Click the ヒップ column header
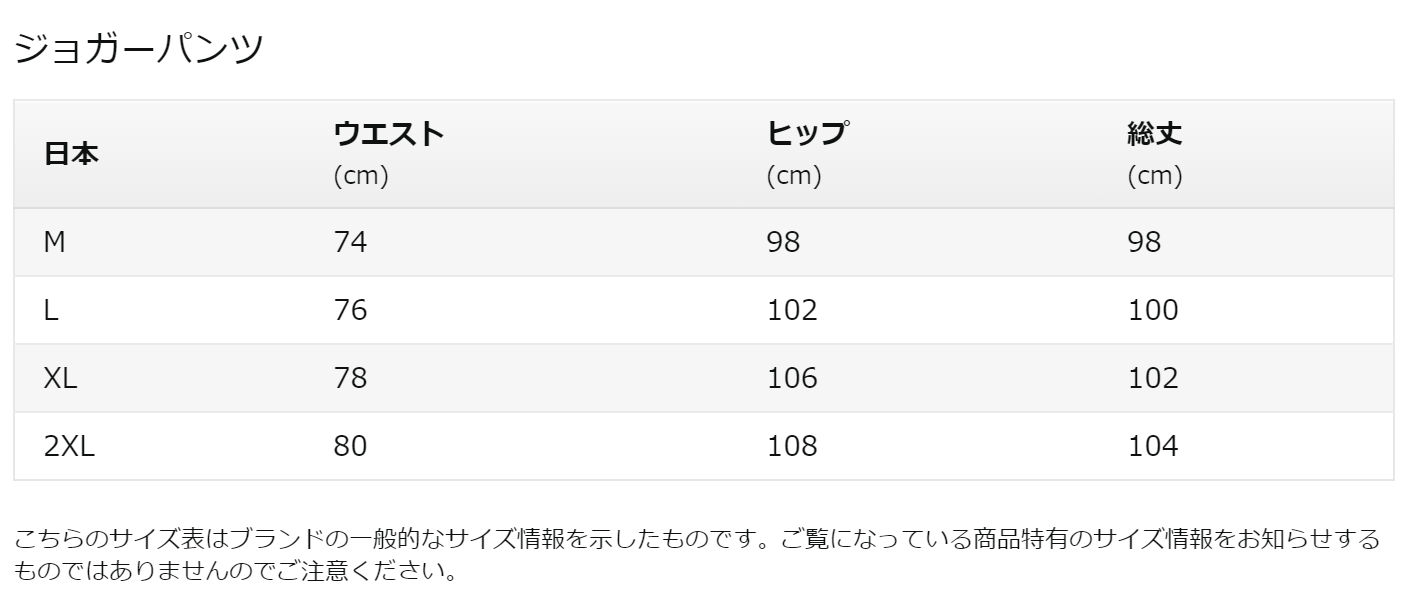 (x=808, y=134)
